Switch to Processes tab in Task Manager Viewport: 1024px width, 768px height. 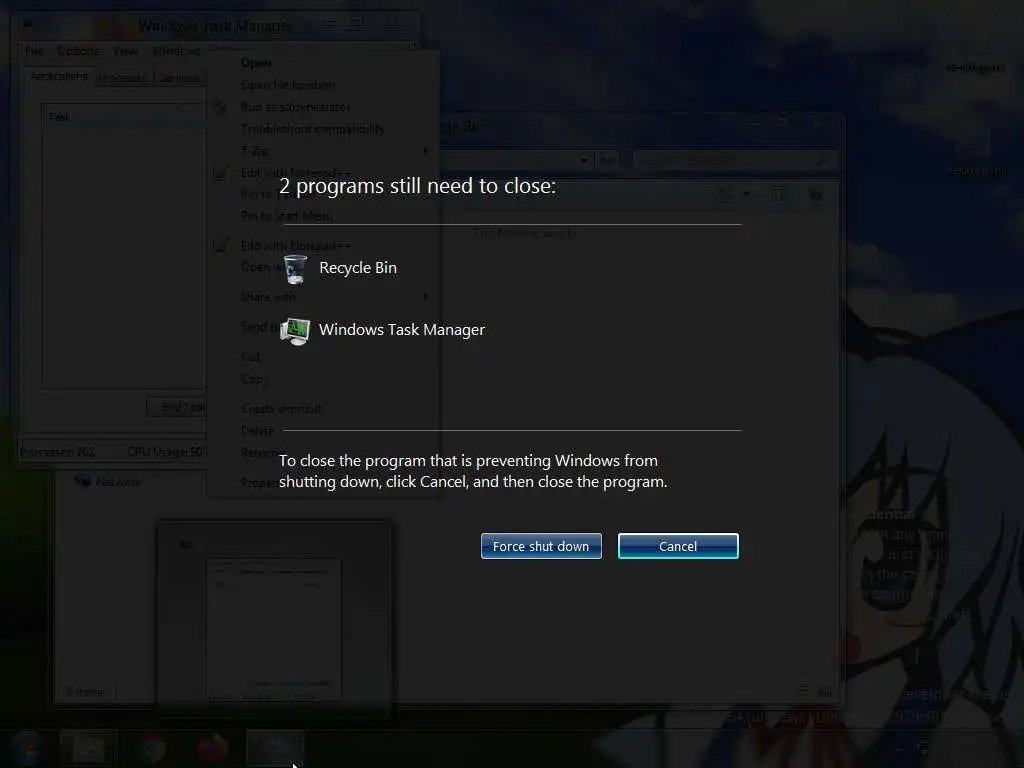(x=123, y=78)
